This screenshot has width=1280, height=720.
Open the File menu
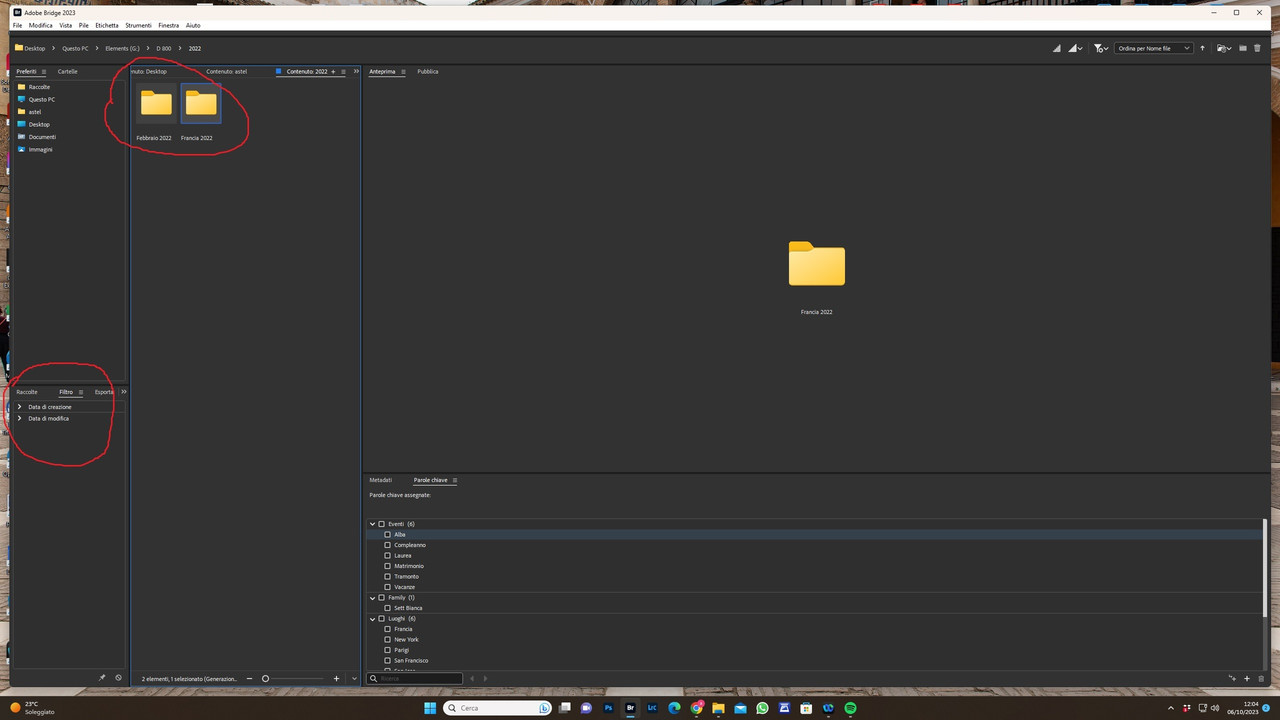17,25
